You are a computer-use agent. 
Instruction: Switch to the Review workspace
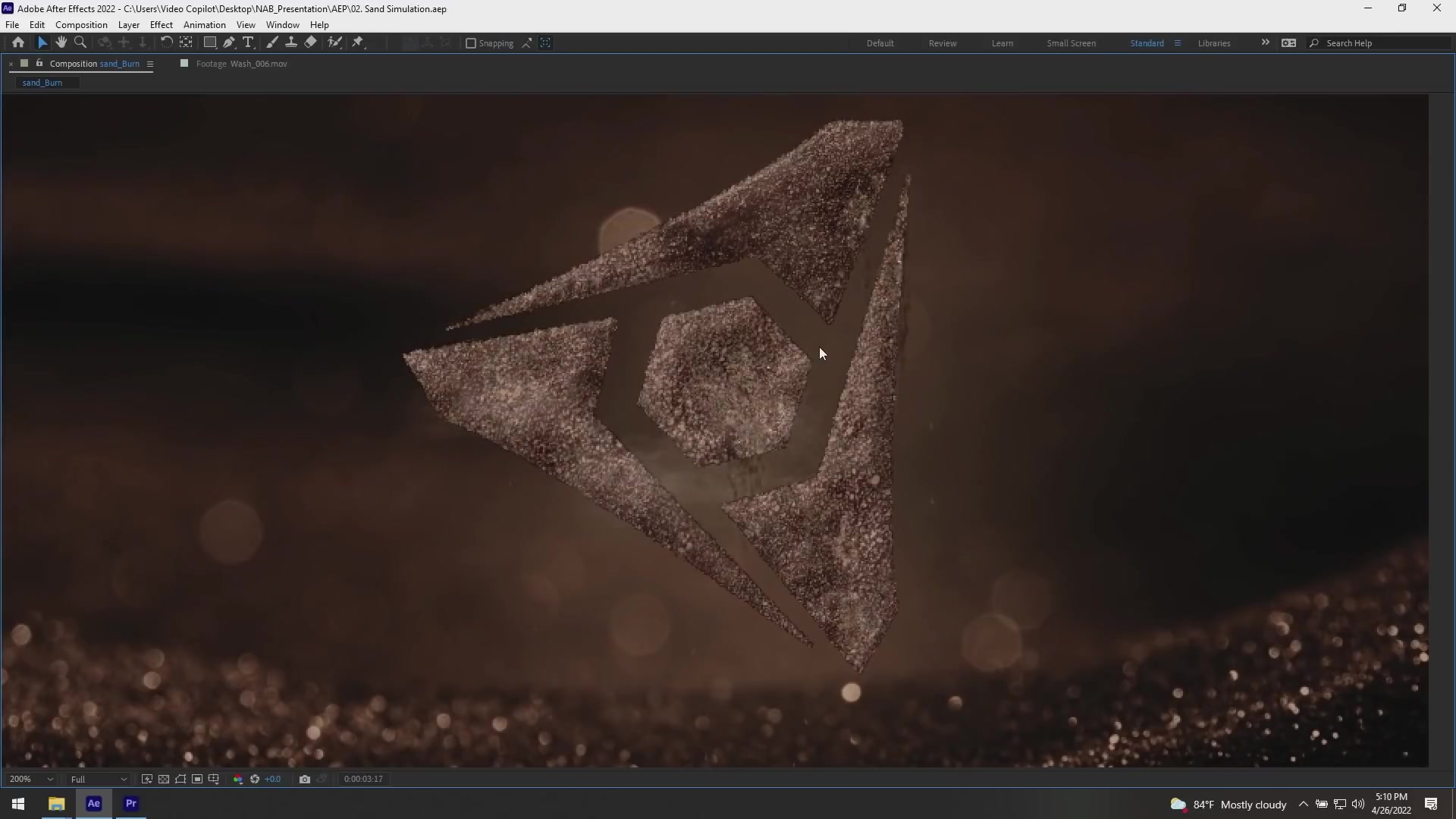tap(943, 43)
